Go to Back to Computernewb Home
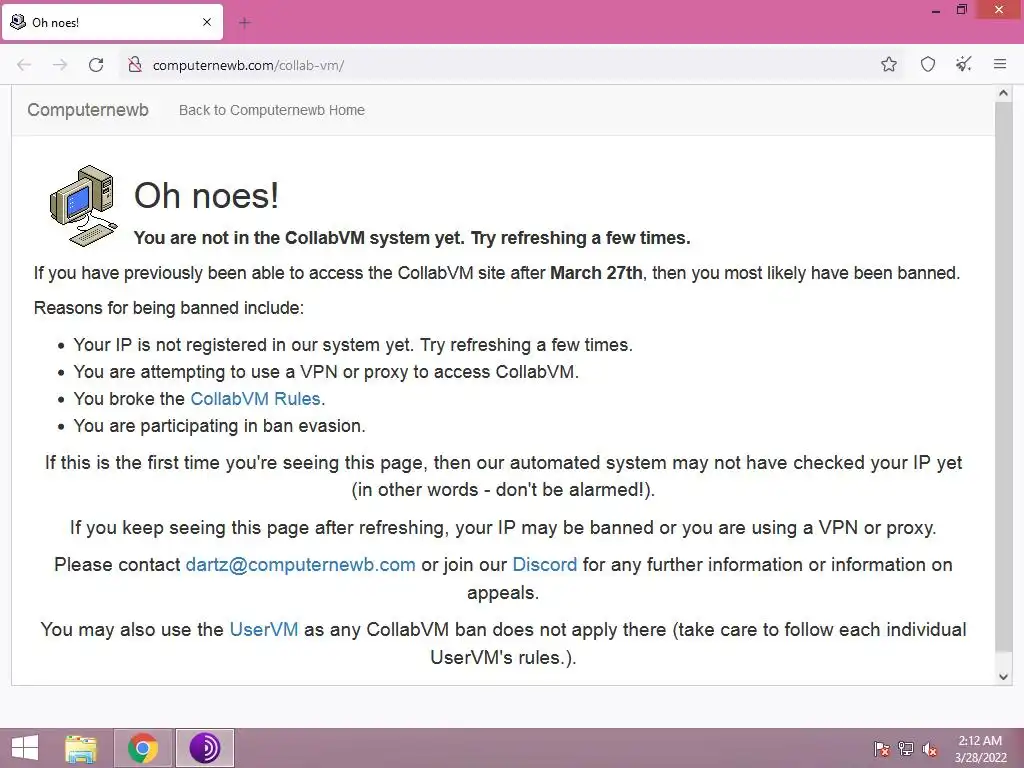 click(272, 110)
